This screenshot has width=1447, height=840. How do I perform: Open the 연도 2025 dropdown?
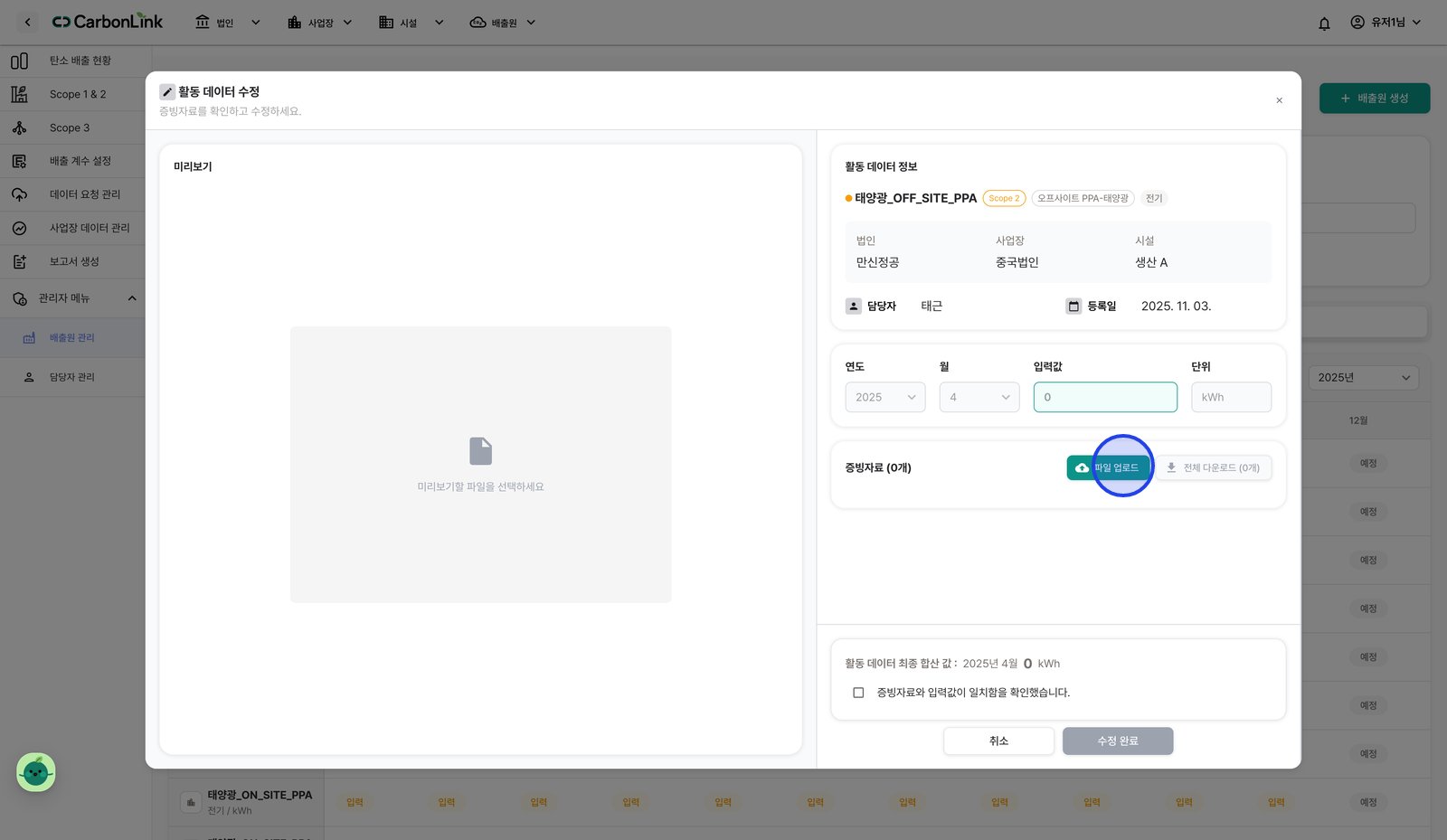point(884,397)
